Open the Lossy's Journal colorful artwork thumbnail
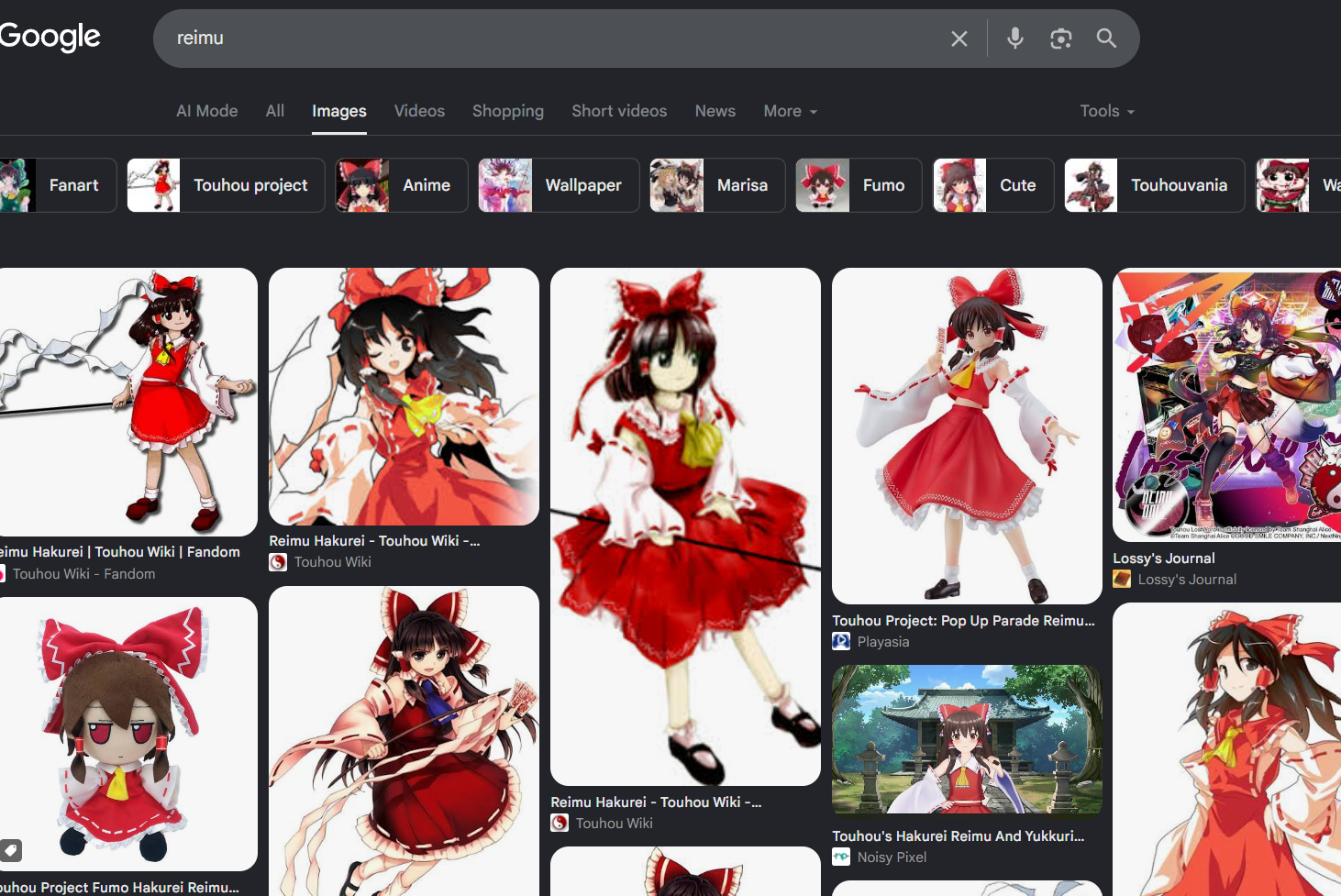 pos(1227,404)
